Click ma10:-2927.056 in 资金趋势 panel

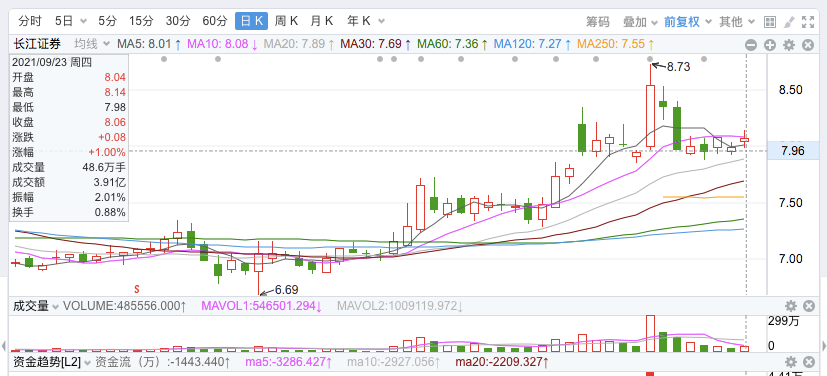tap(394, 362)
